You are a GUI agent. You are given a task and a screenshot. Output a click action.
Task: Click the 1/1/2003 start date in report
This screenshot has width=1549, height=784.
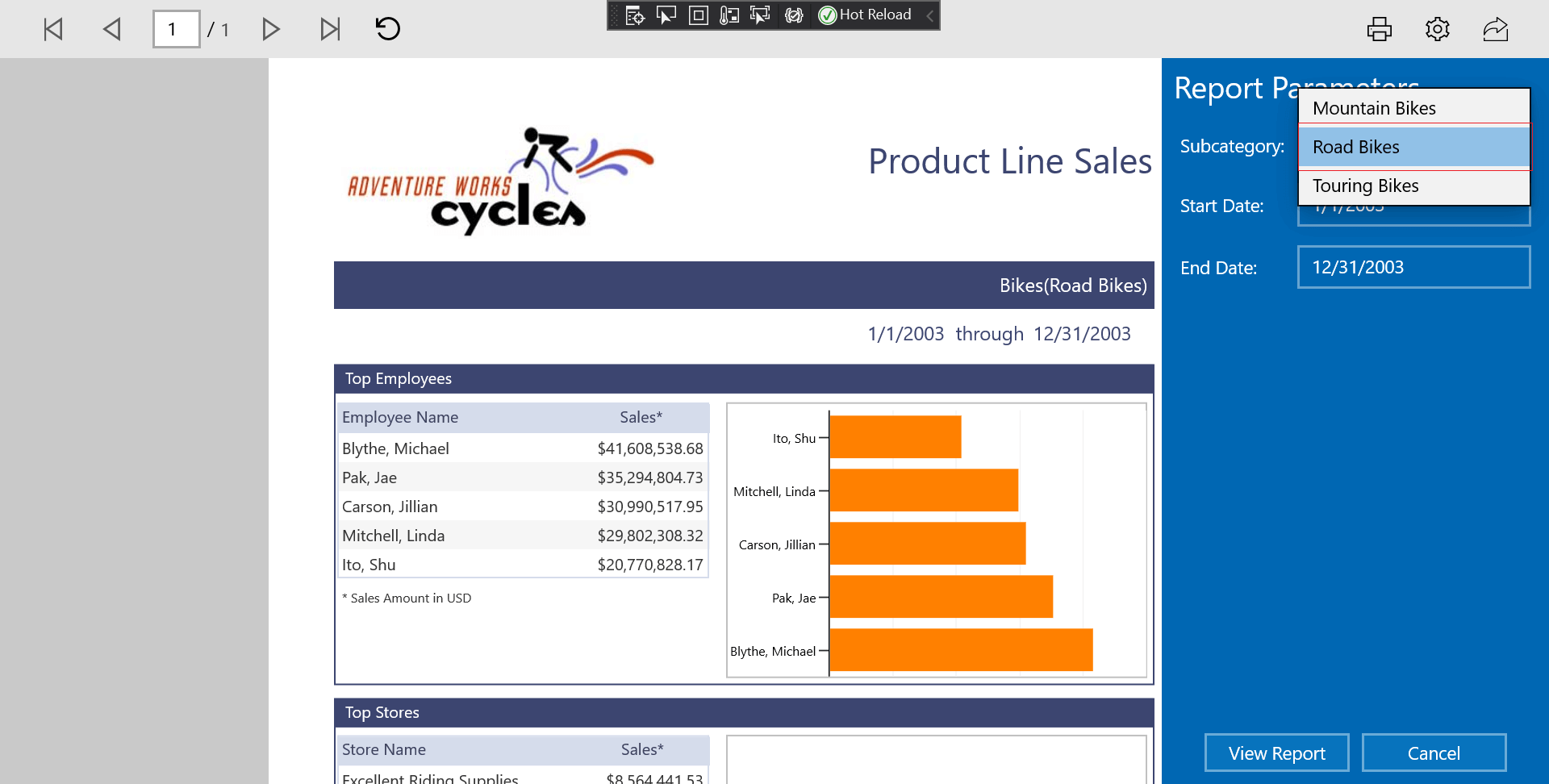pos(905,334)
